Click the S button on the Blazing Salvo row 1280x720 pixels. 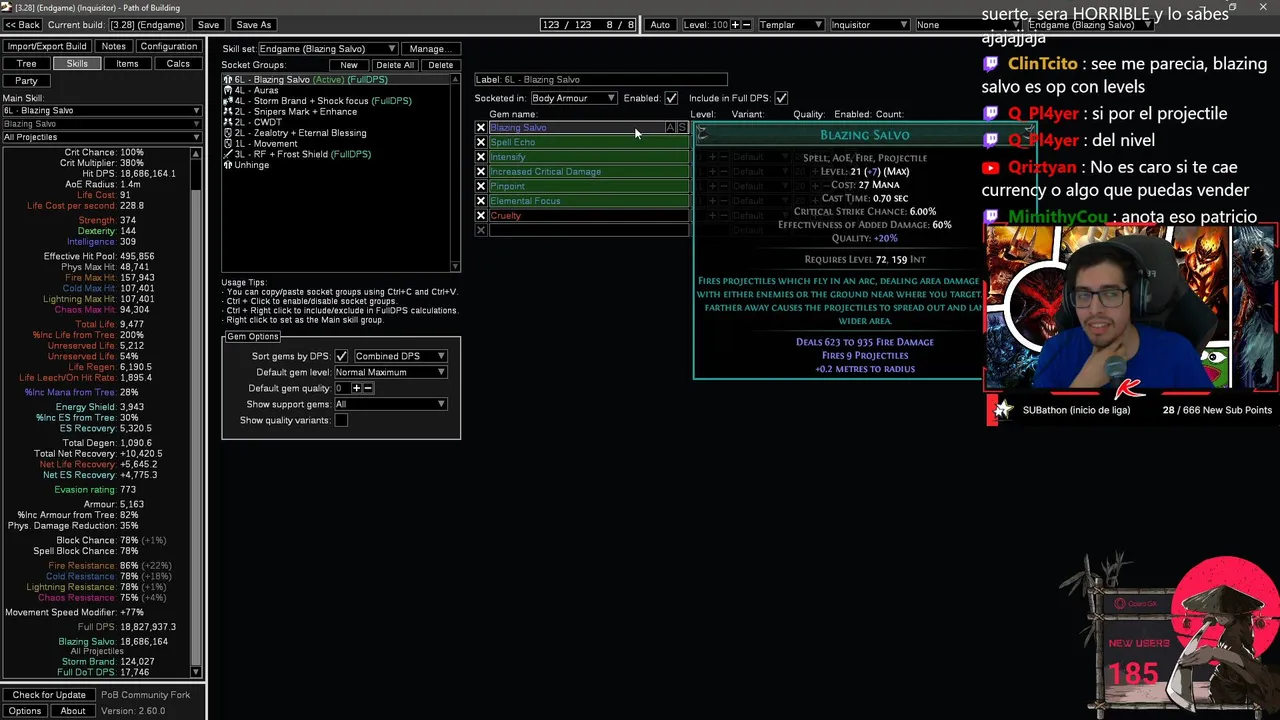[683, 128]
